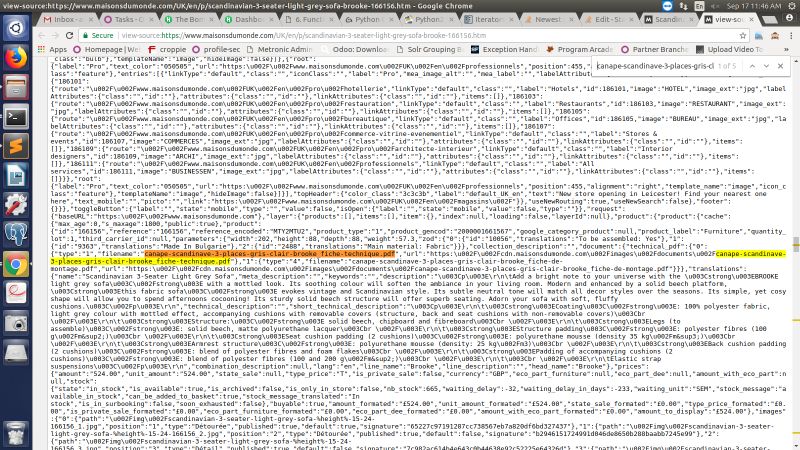Click the green Secure padlock indicator
The width and height of the screenshot is (800, 450).
(98, 35)
